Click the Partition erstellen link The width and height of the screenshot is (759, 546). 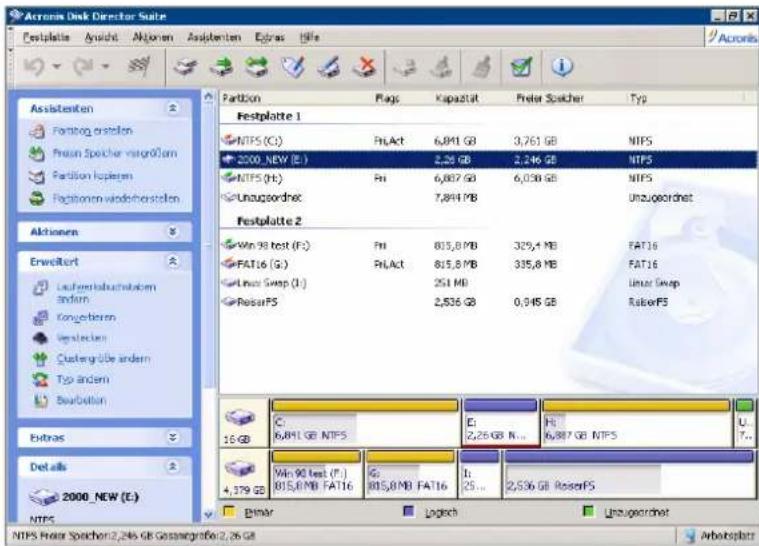click(92, 131)
